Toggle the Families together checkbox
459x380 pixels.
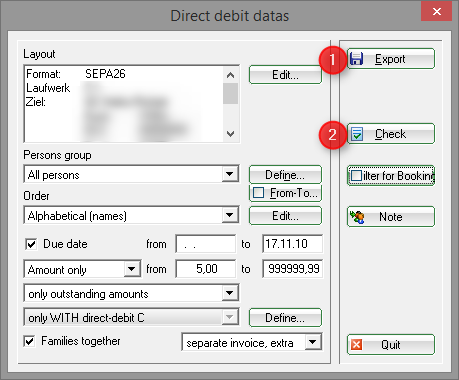pos(29,341)
